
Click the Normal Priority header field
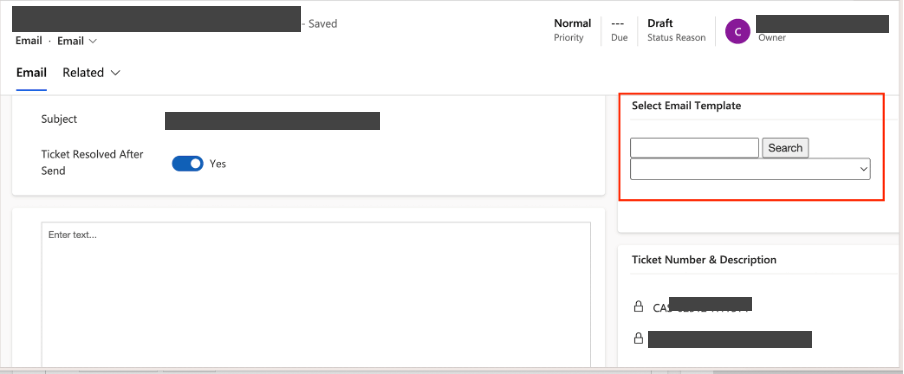pyautogui.click(x=572, y=30)
